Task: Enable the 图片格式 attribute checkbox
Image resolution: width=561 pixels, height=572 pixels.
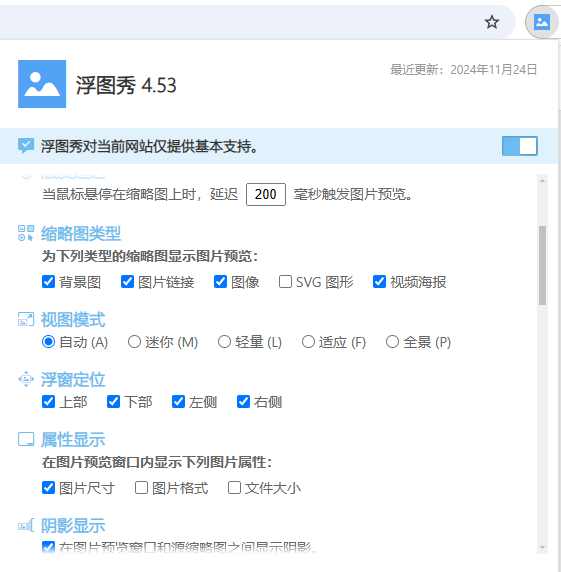Action: click(141, 488)
